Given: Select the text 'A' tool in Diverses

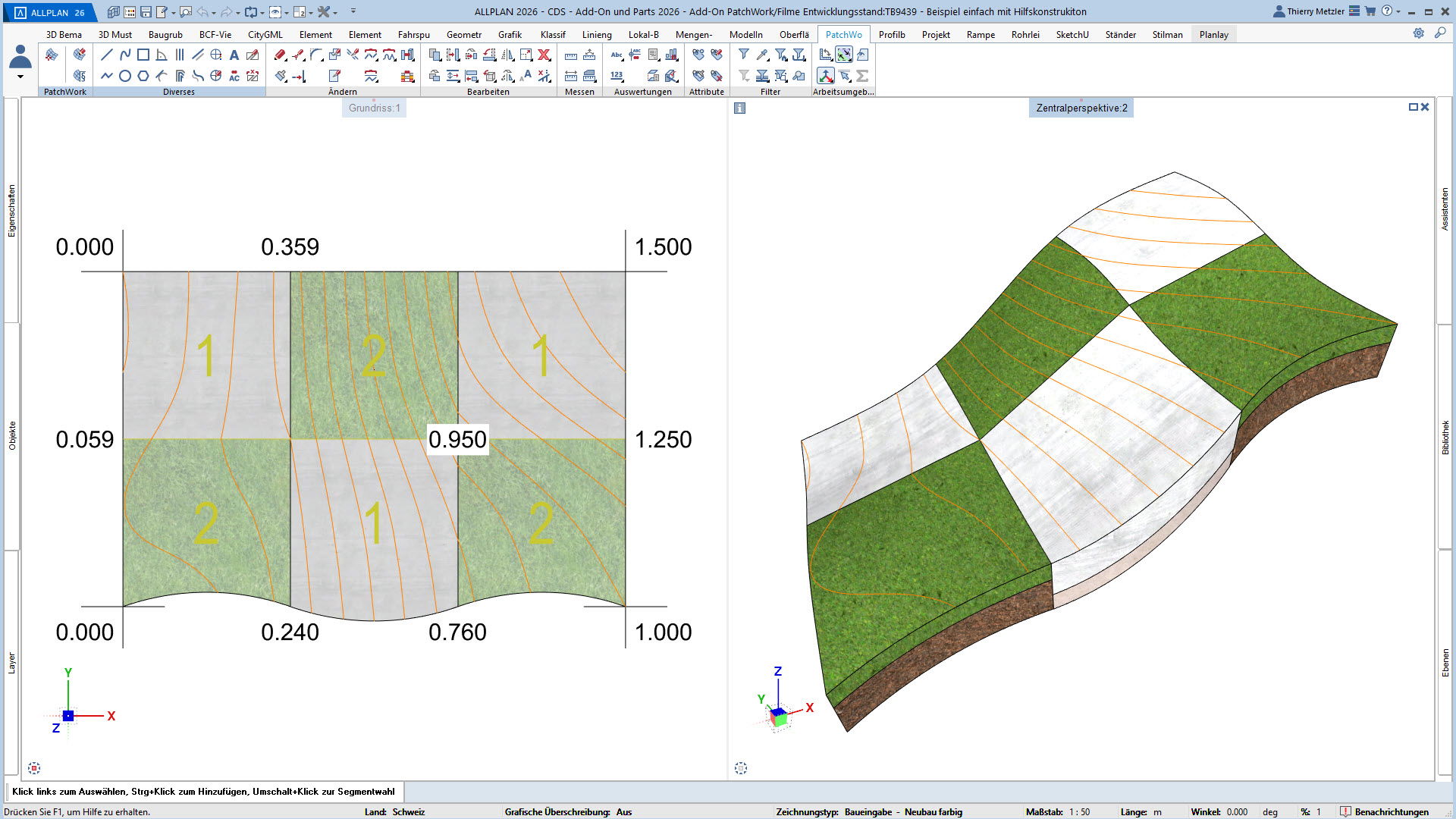Looking at the screenshot, I should [x=234, y=55].
